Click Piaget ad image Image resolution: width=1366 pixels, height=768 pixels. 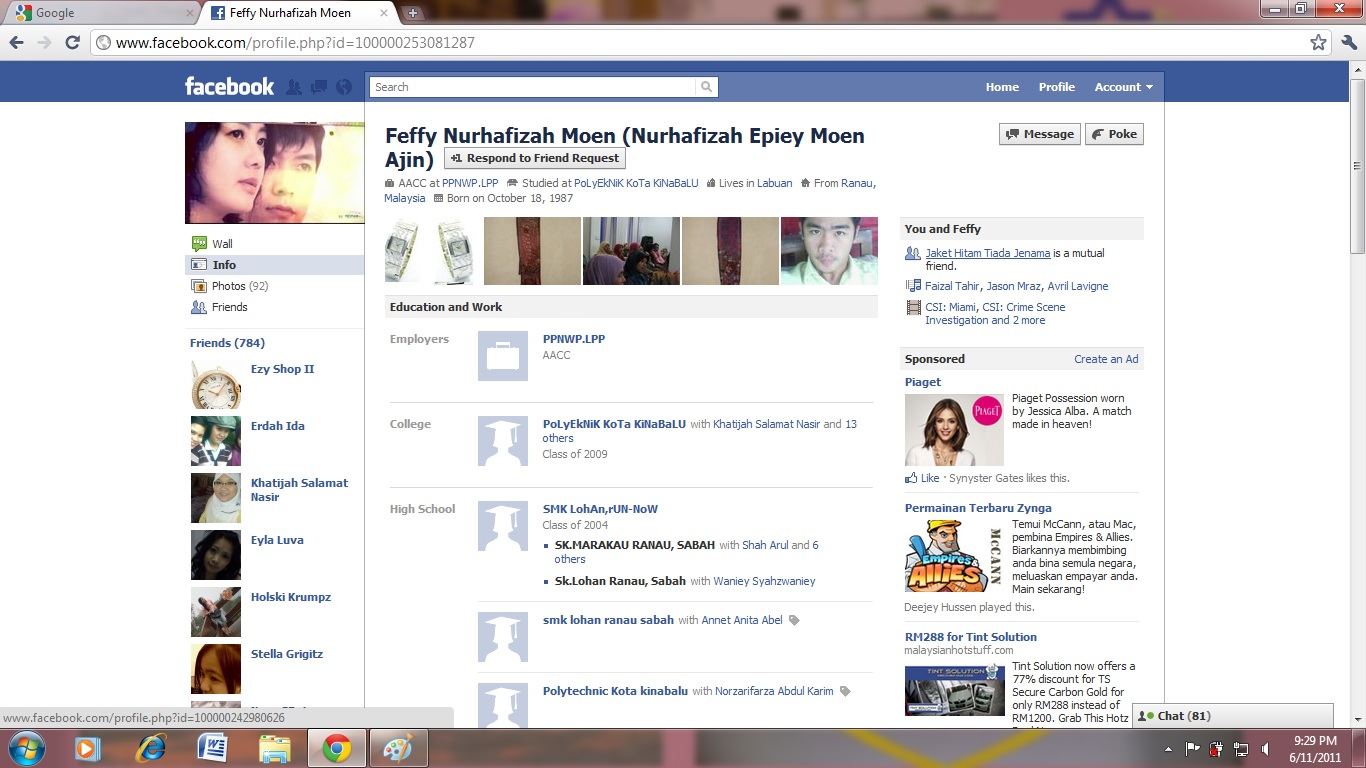point(954,430)
